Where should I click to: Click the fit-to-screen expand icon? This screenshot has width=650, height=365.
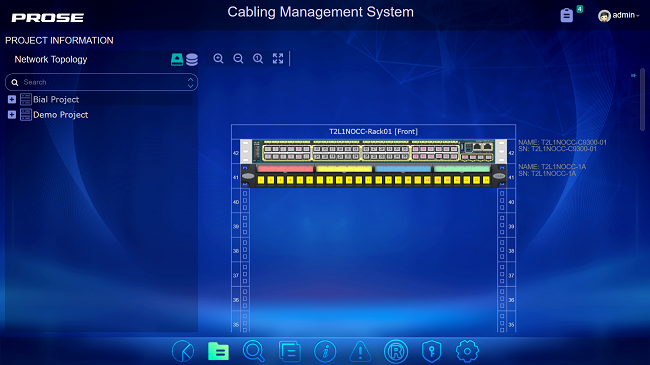pos(278,58)
